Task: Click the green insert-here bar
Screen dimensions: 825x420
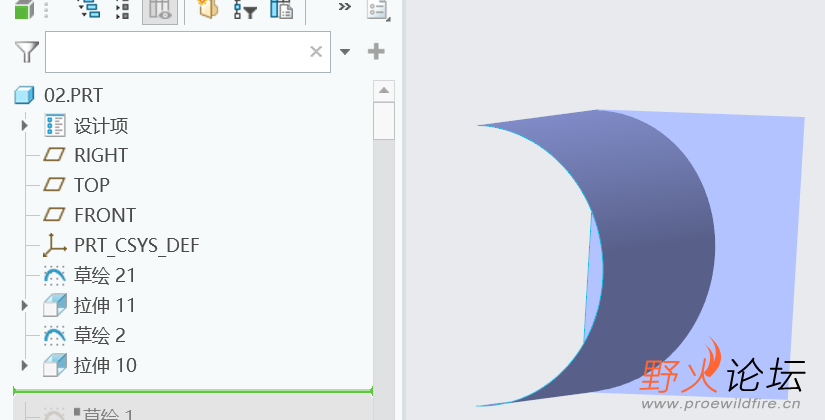Action: point(193,391)
